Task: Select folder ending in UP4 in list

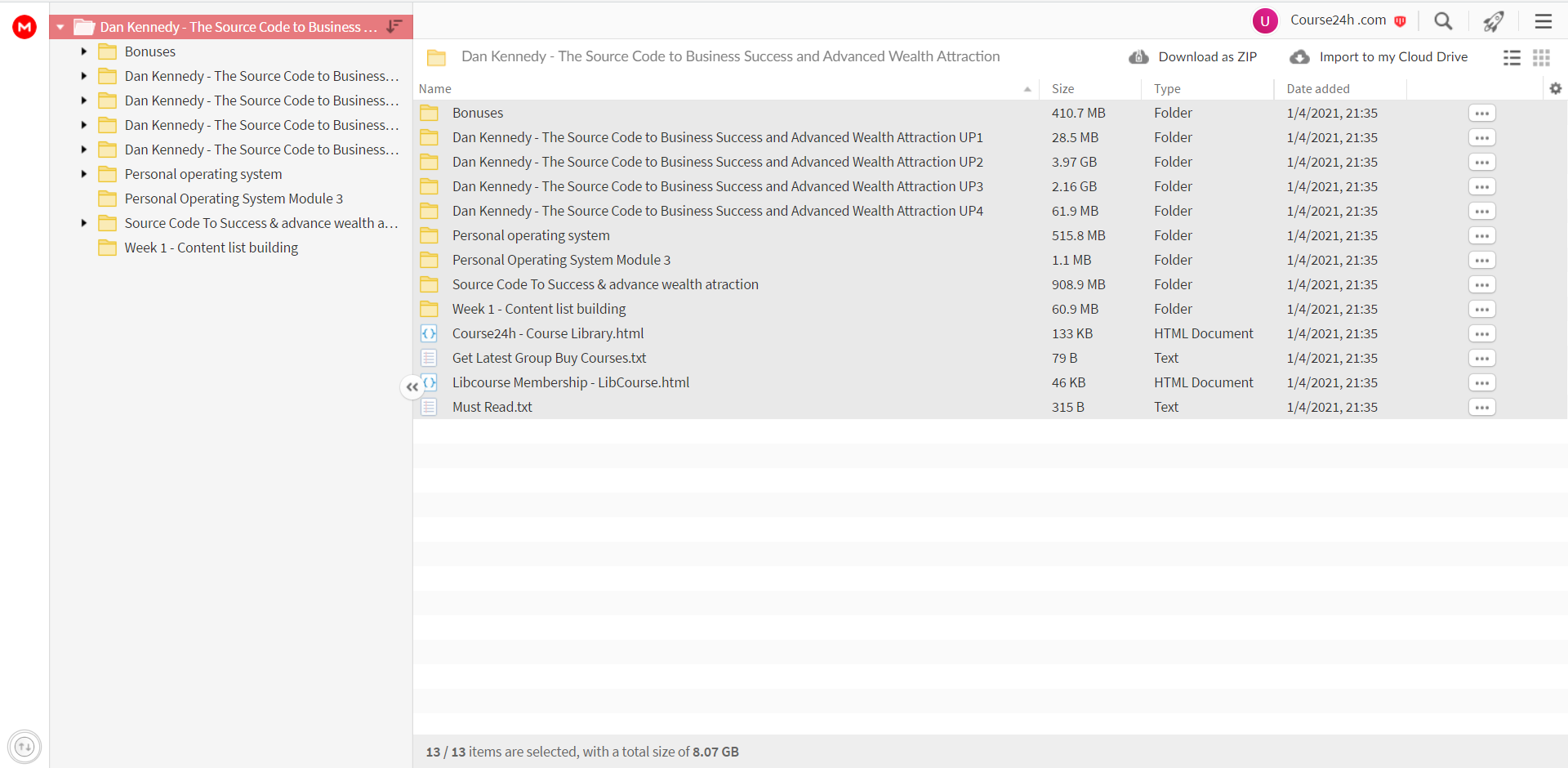Action: (718, 211)
